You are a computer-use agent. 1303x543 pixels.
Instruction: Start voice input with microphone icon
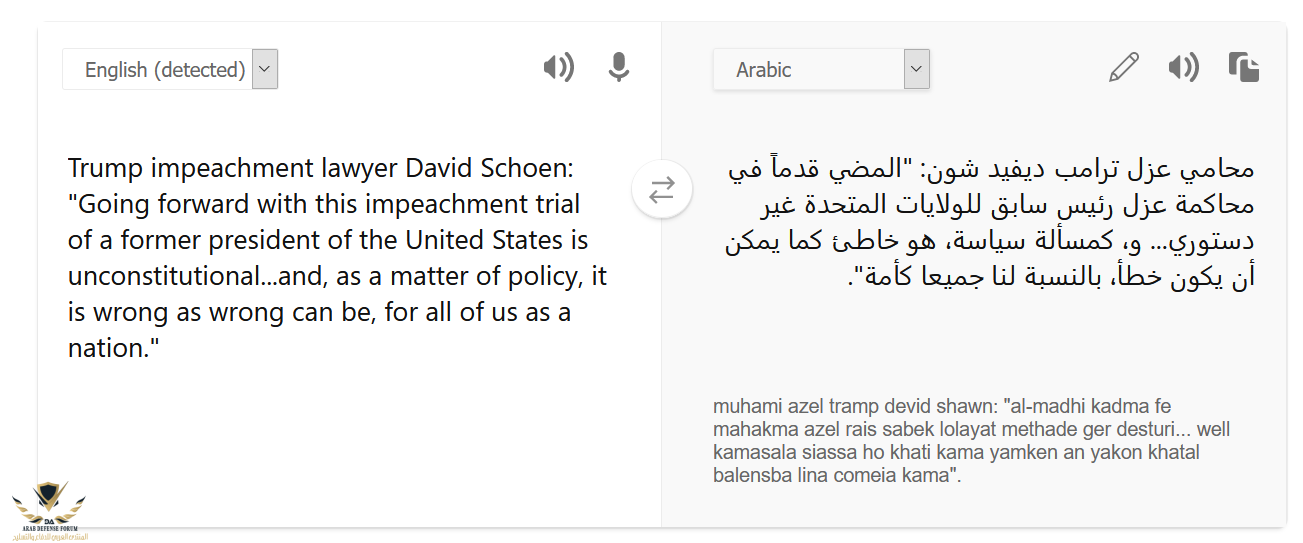(619, 68)
